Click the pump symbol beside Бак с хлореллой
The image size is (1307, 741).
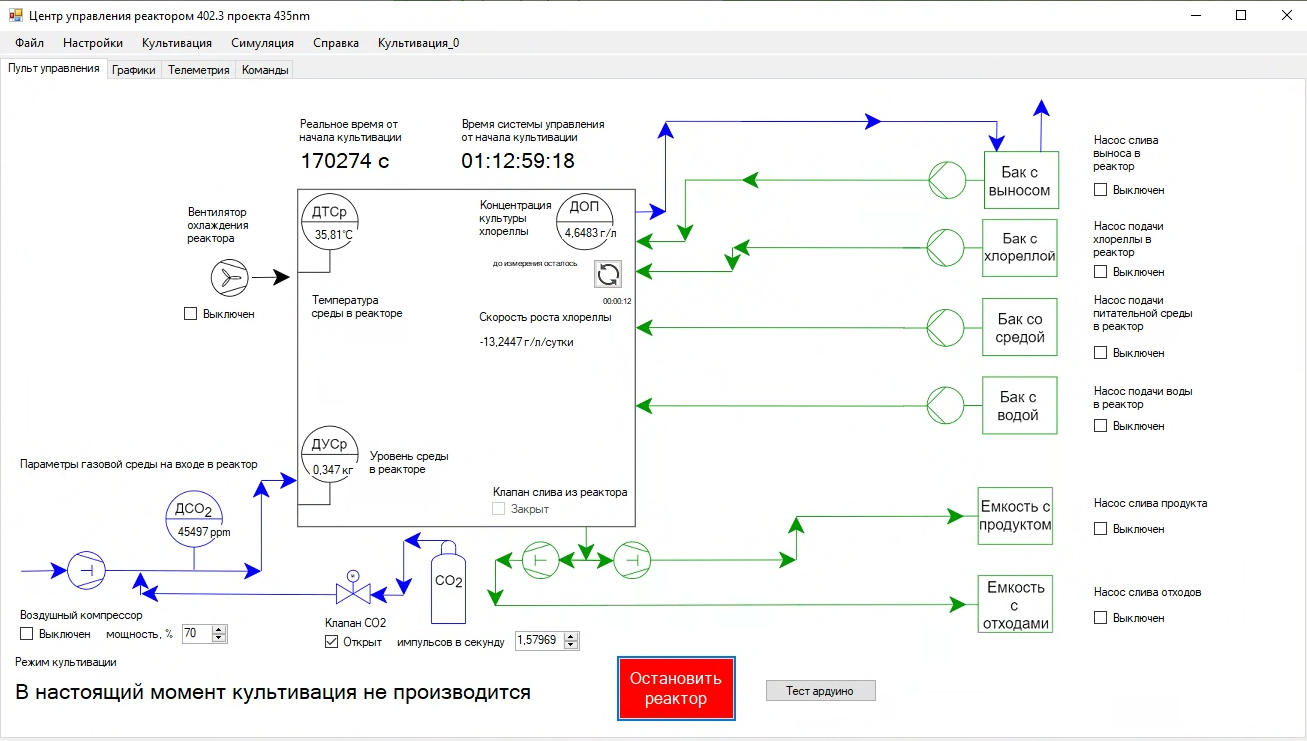945,246
